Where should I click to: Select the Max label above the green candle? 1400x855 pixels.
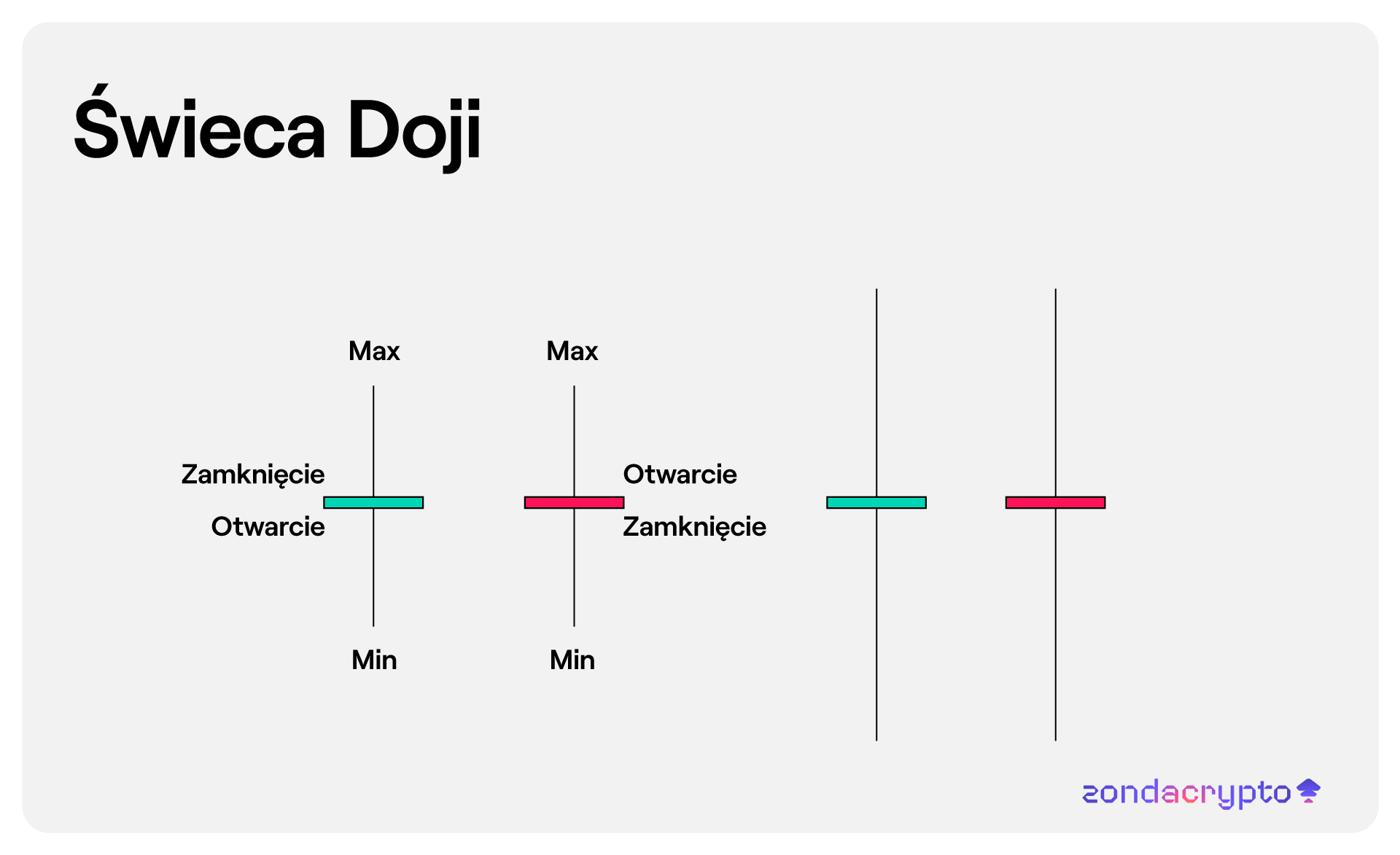pyautogui.click(x=374, y=351)
